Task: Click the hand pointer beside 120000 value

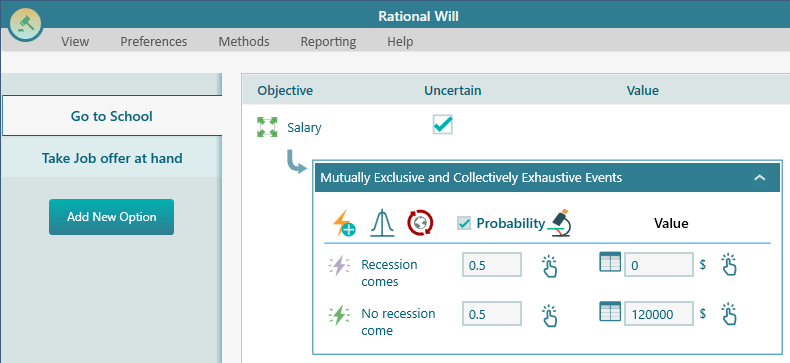Action: 729,314
